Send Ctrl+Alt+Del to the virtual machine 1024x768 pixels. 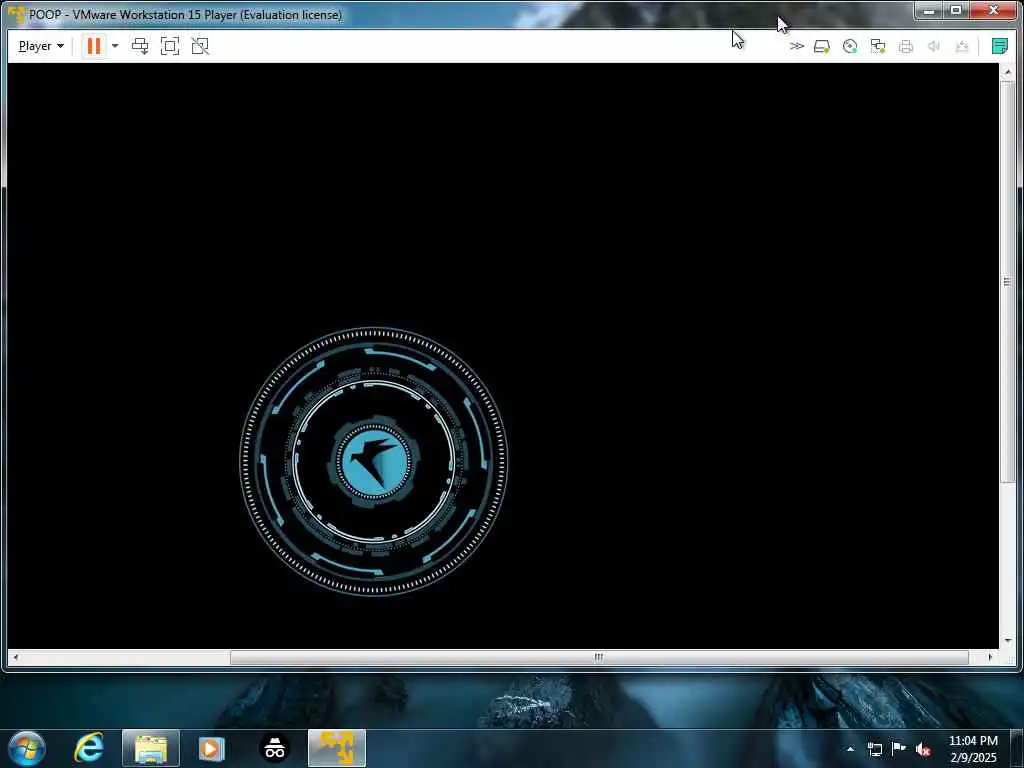(140, 46)
